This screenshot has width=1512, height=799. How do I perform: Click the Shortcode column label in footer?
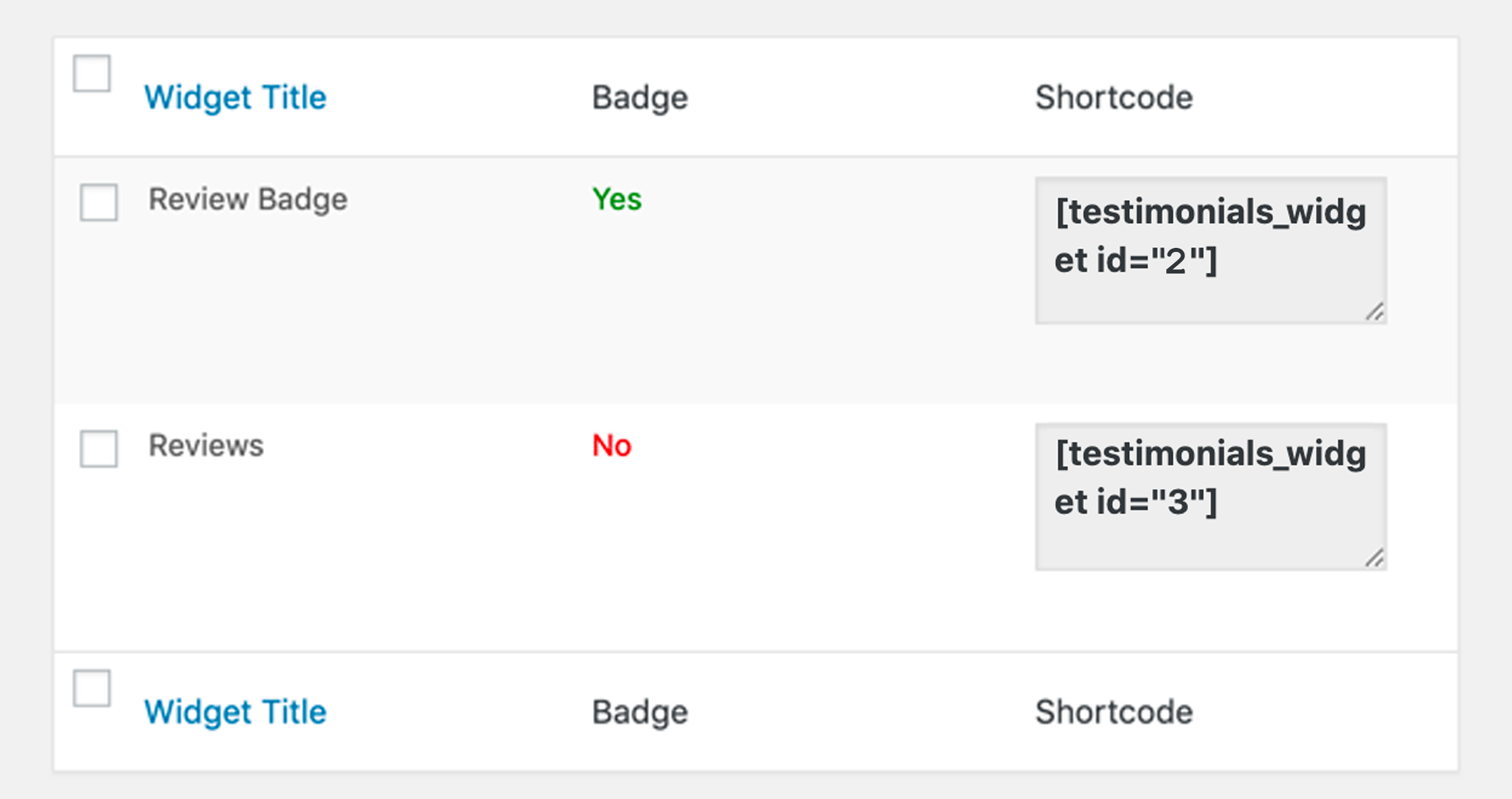pos(1114,713)
